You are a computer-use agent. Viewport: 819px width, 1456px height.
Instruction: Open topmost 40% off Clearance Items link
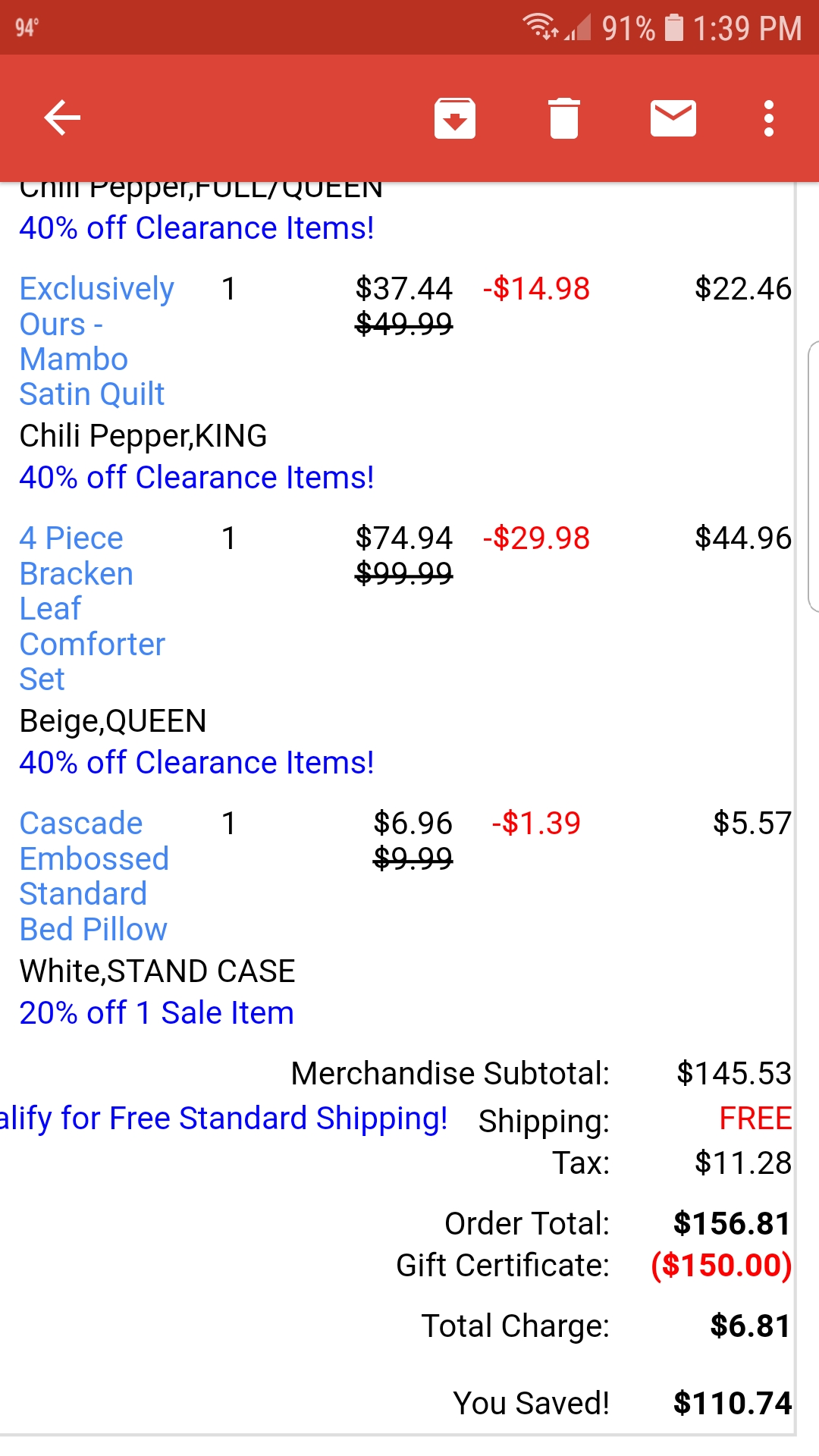click(x=197, y=228)
